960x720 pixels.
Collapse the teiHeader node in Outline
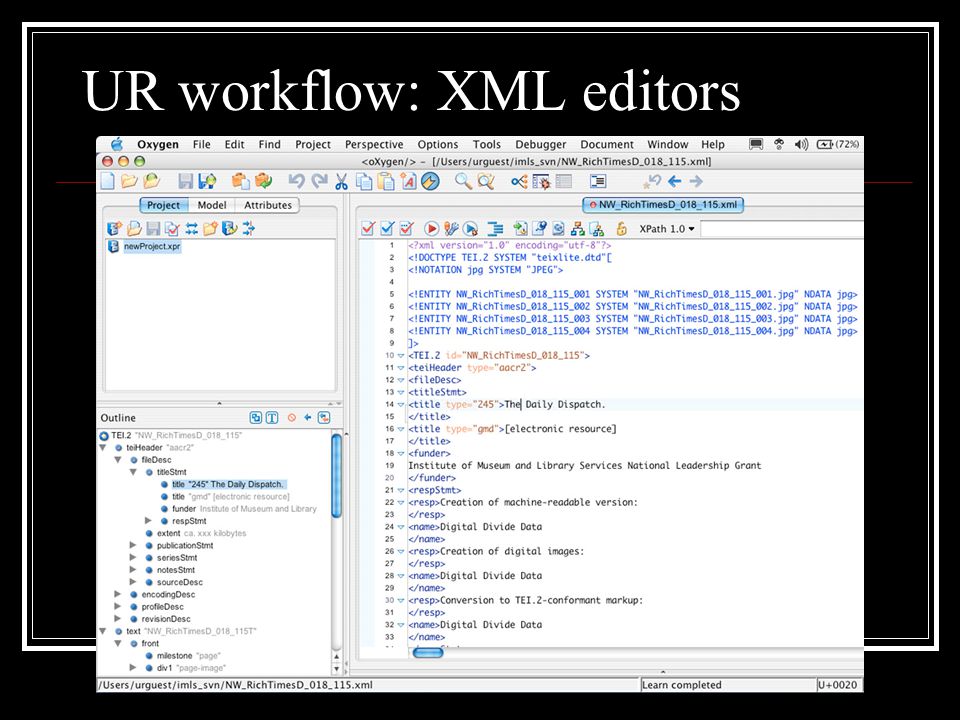[103, 448]
